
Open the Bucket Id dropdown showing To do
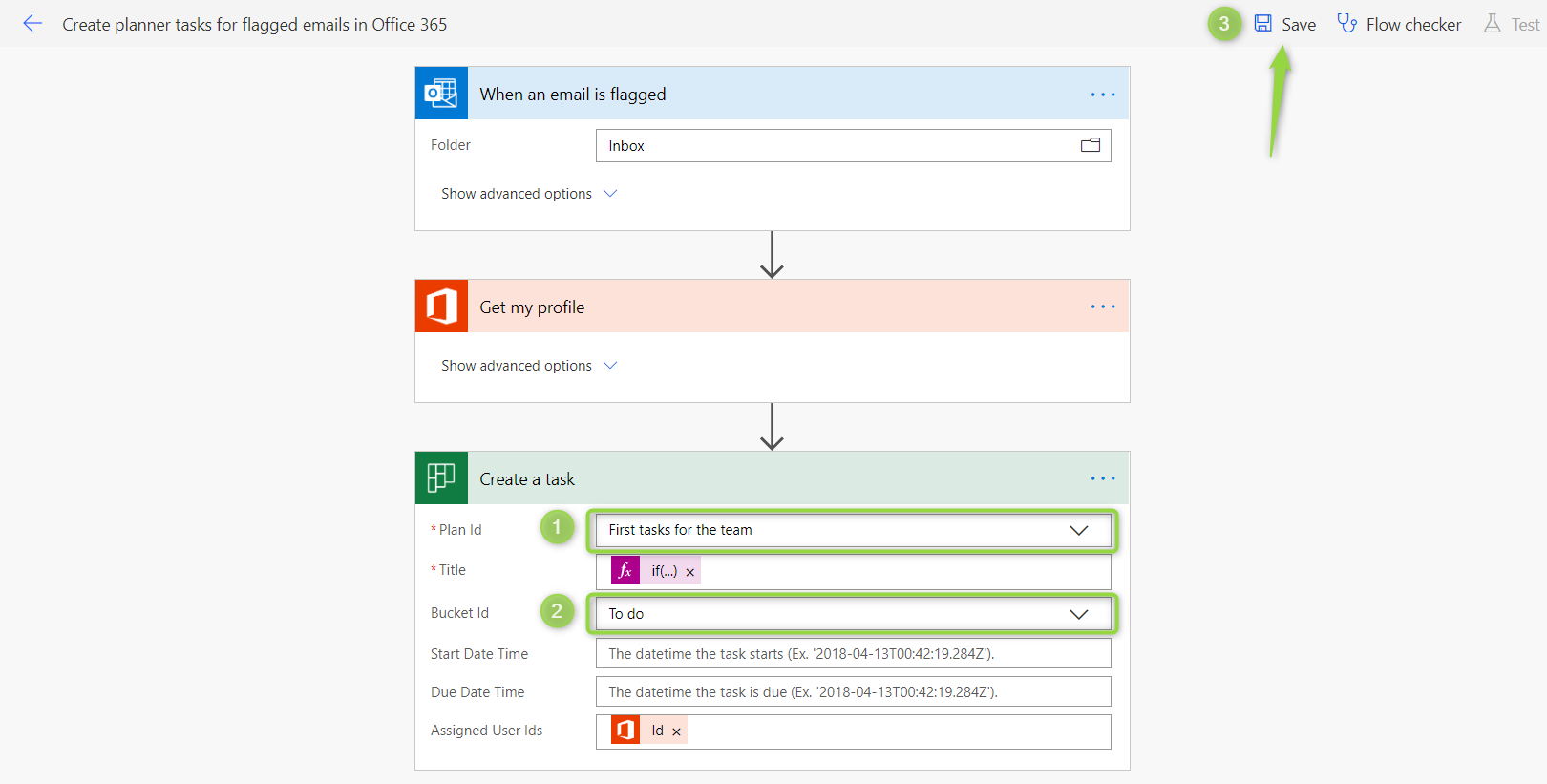click(853, 614)
